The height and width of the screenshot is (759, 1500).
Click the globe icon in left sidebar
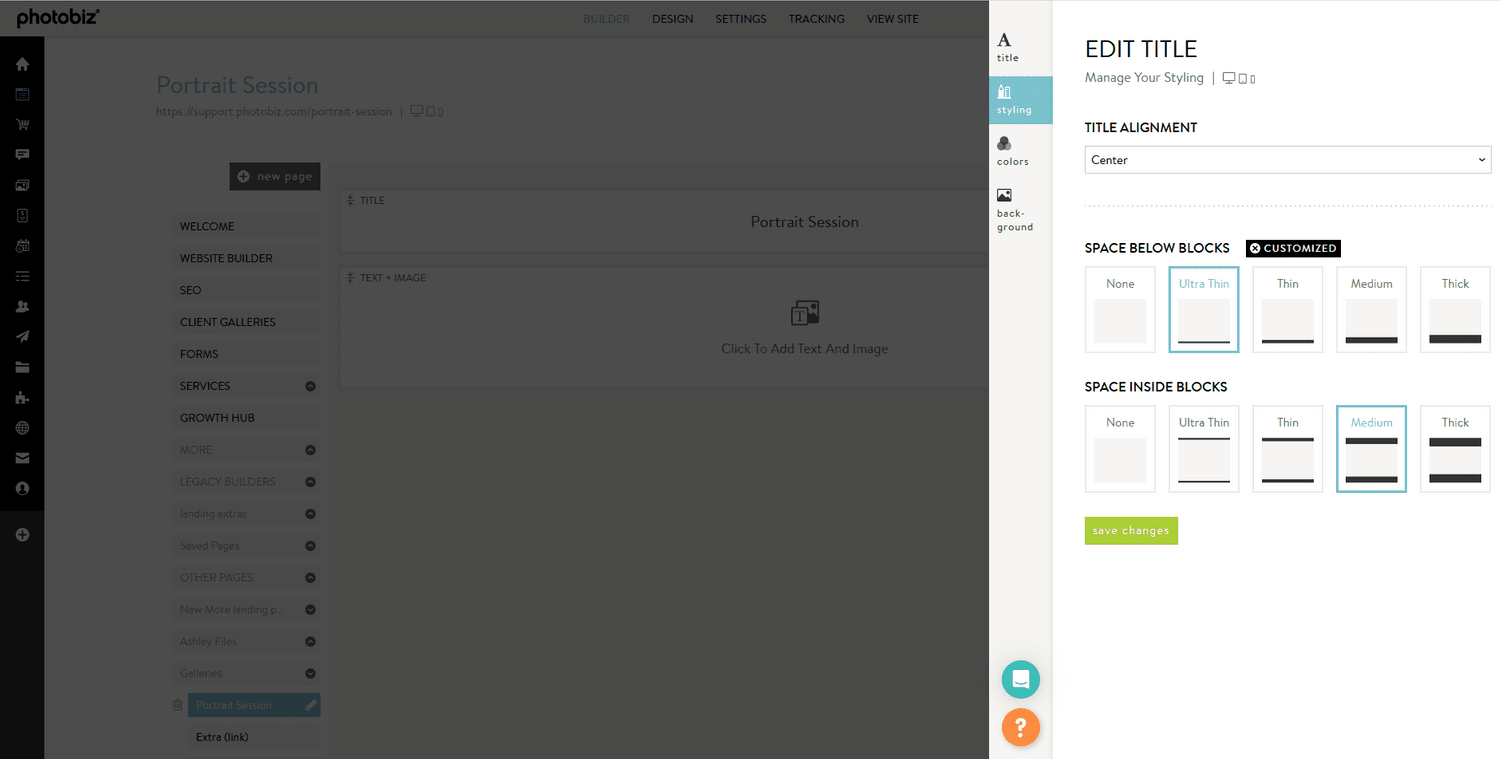click(22, 428)
